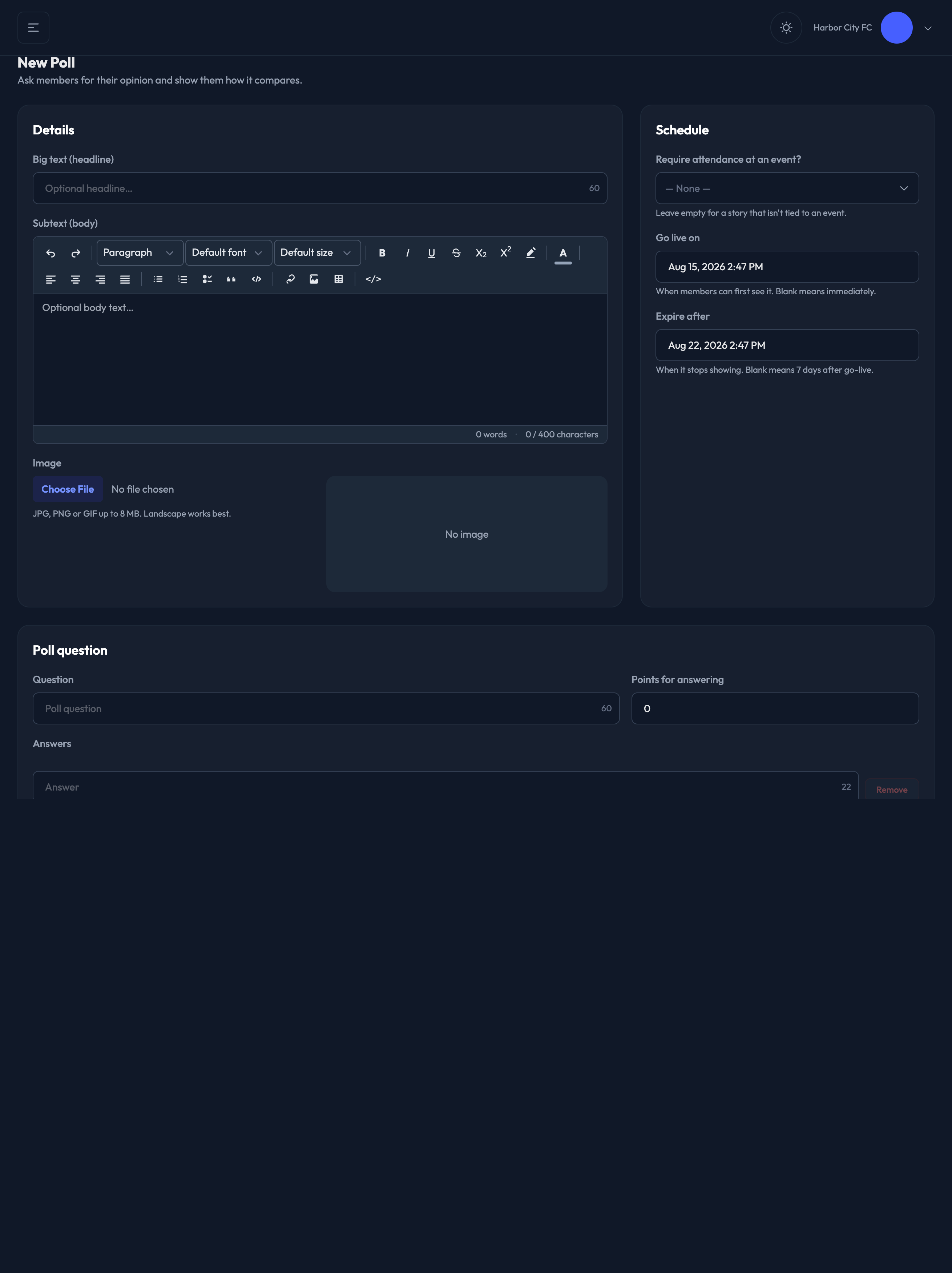Screen dimensions: 952x1273
Task: Open the sidebar menu toggle
Action: 33,28
